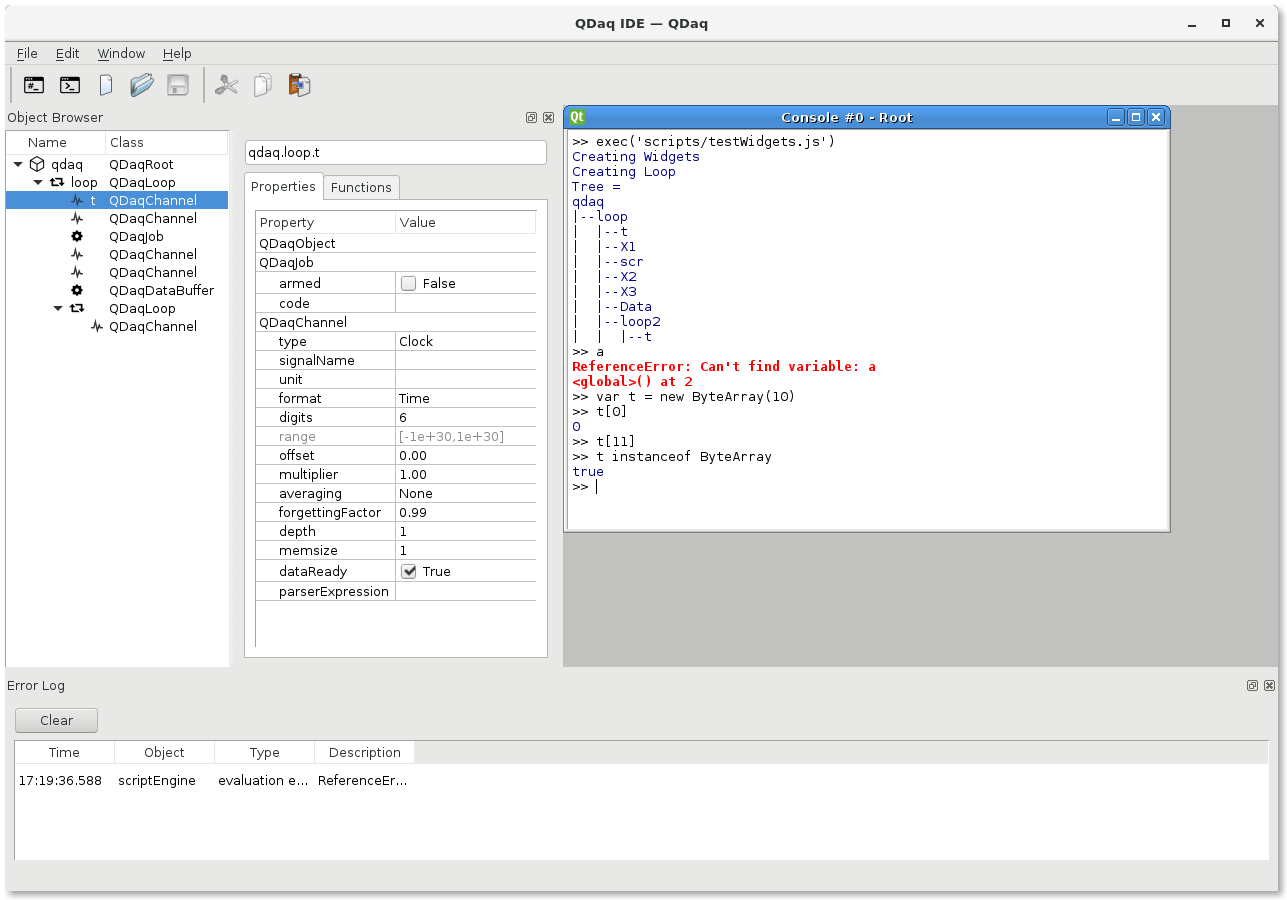Minimize the Console #0 - Root subwindow
This screenshot has width=1287, height=900.
[1116, 117]
